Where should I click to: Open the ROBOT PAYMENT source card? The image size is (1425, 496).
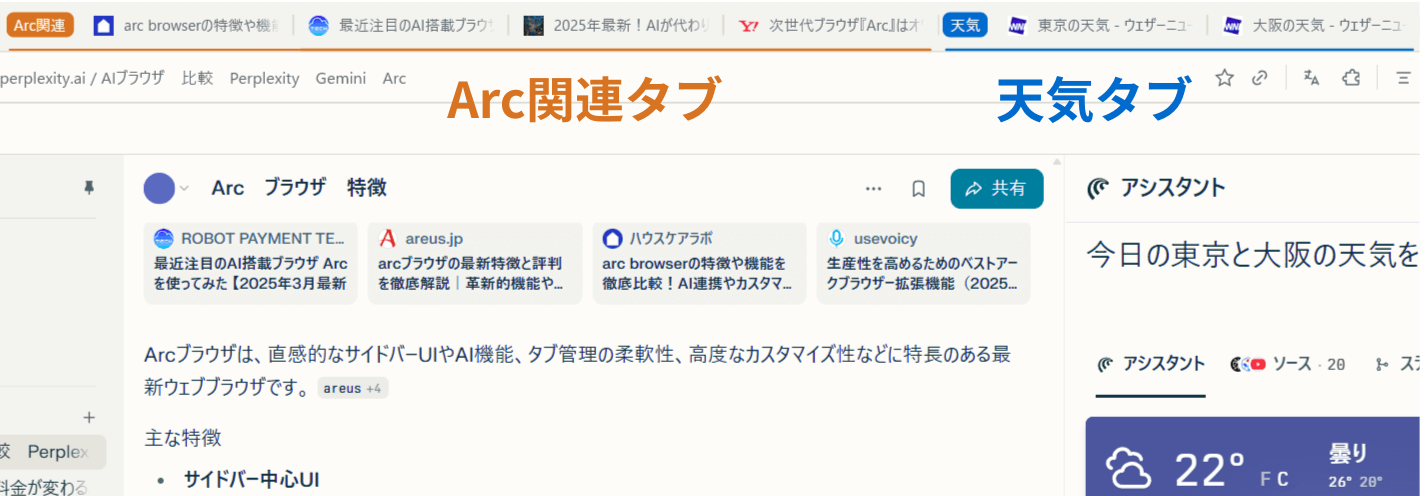pyautogui.click(x=250, y=264)
